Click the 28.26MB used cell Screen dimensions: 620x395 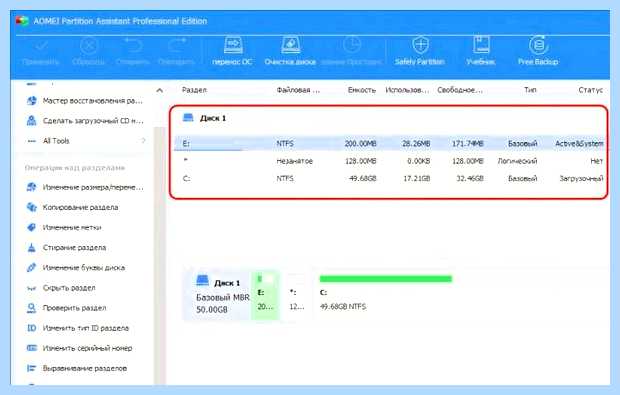point(416,144)
